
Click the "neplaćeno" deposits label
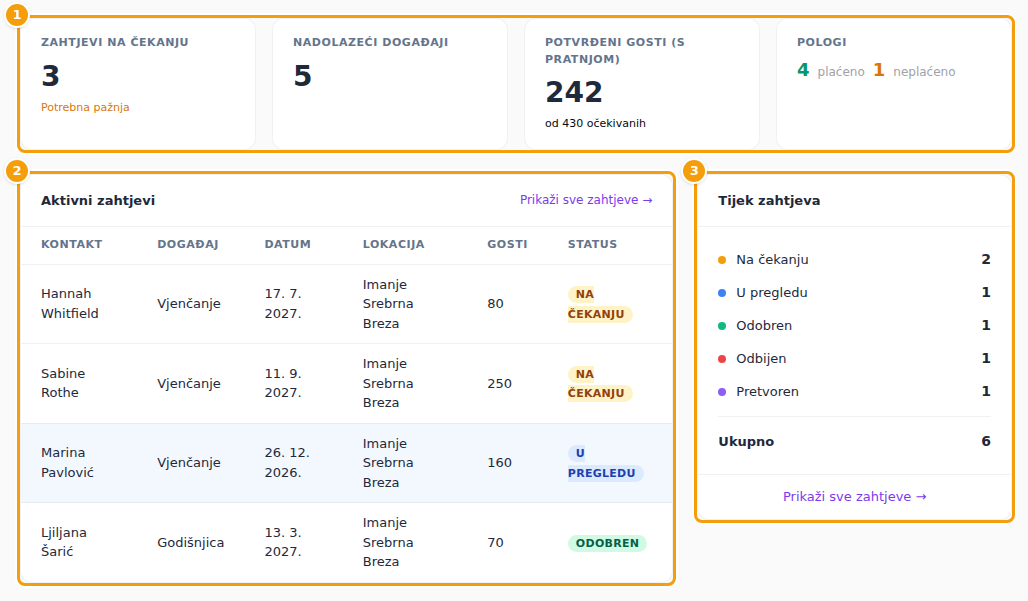924,71
